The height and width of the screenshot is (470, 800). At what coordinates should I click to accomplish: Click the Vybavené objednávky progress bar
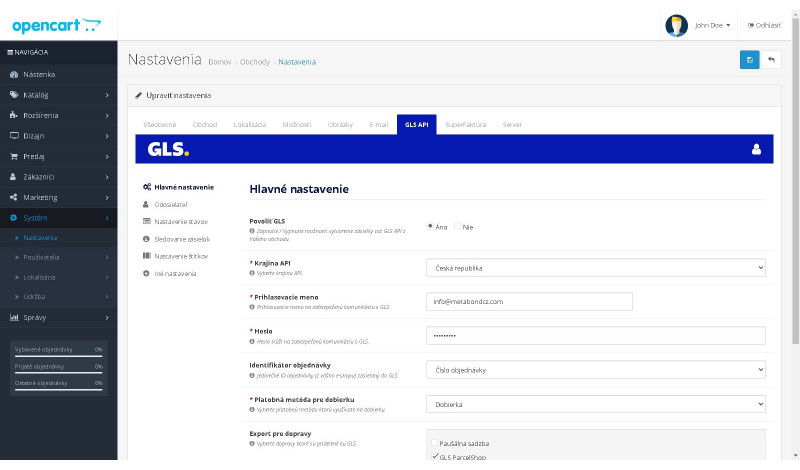point(59,356)
